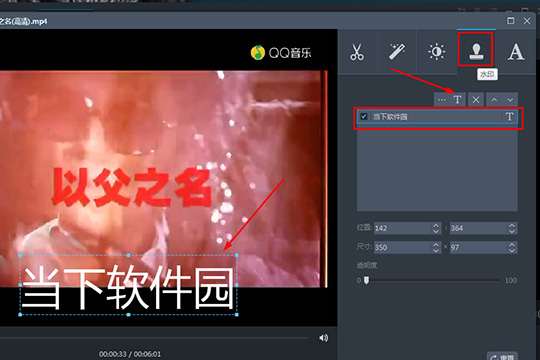Click the 00:00:33 / 00:06:01 time display
Screen dimensions: 540x360
click(x=130, y=354)
